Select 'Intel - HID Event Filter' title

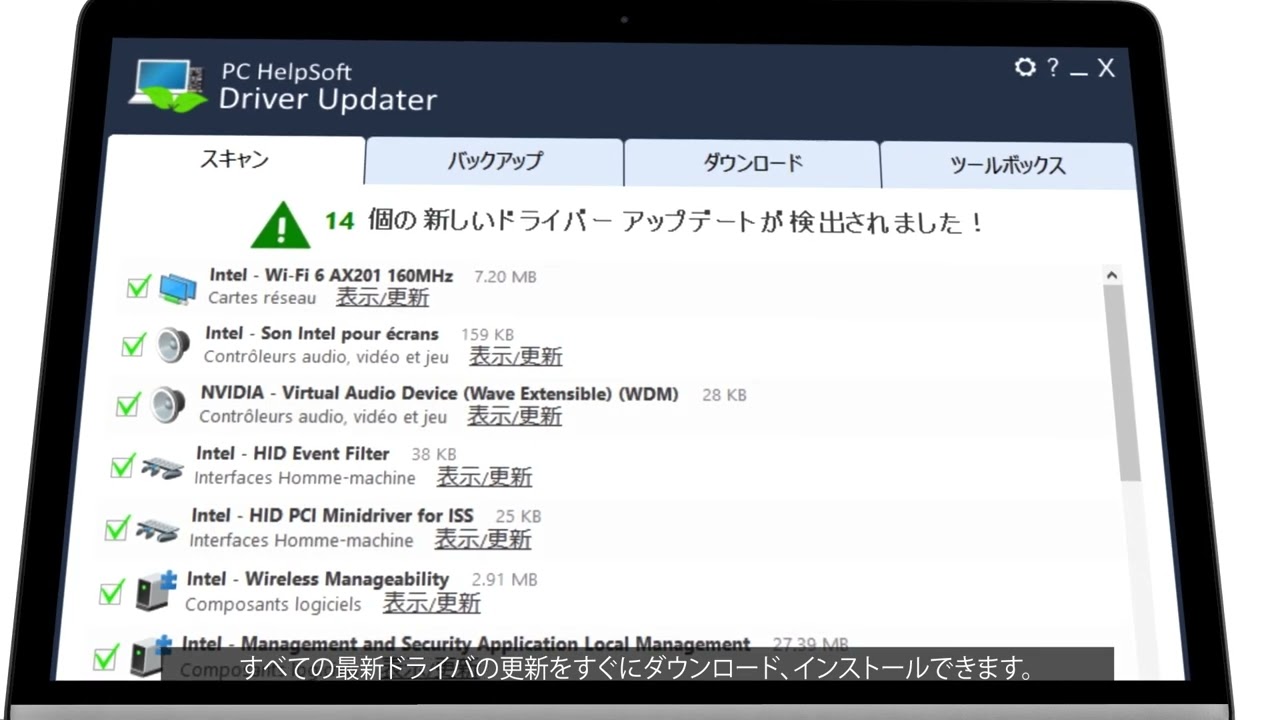click(x=292, y=454)
